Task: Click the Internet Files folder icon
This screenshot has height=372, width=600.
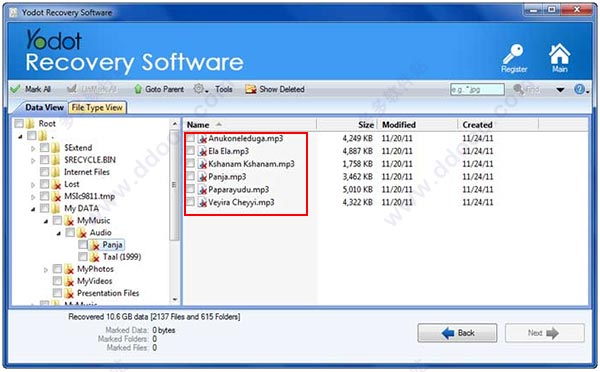Action: [56, 172]
